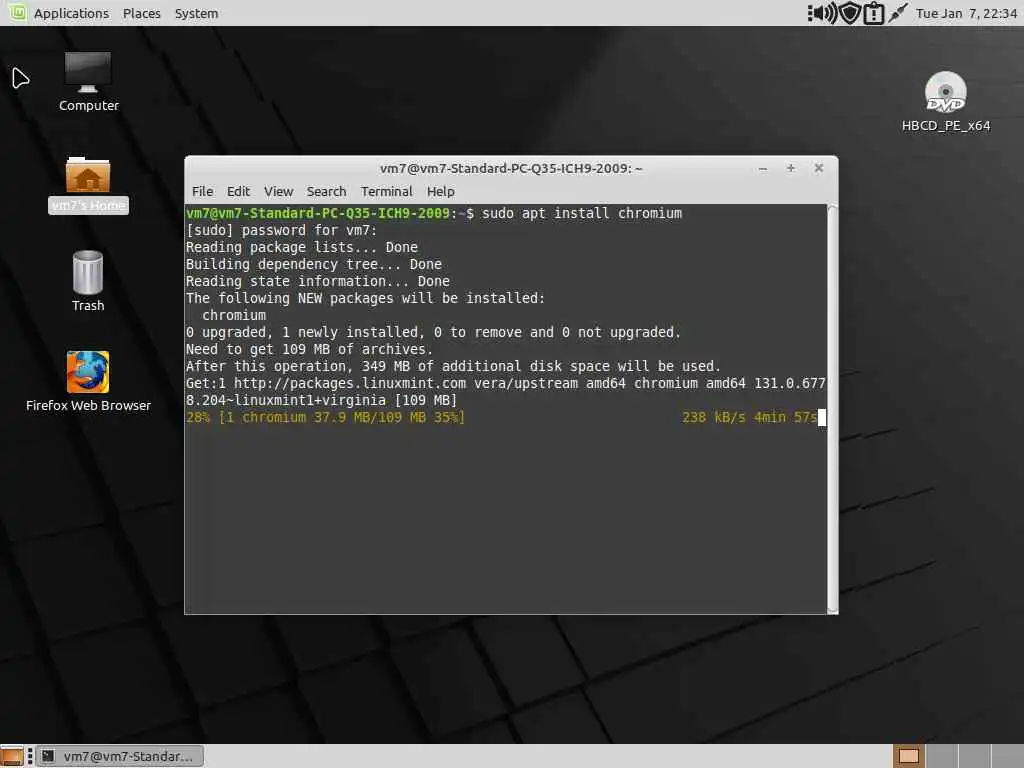Switch to the first (active) workspace
The image size is (1024, 768).
pos(908,756)
